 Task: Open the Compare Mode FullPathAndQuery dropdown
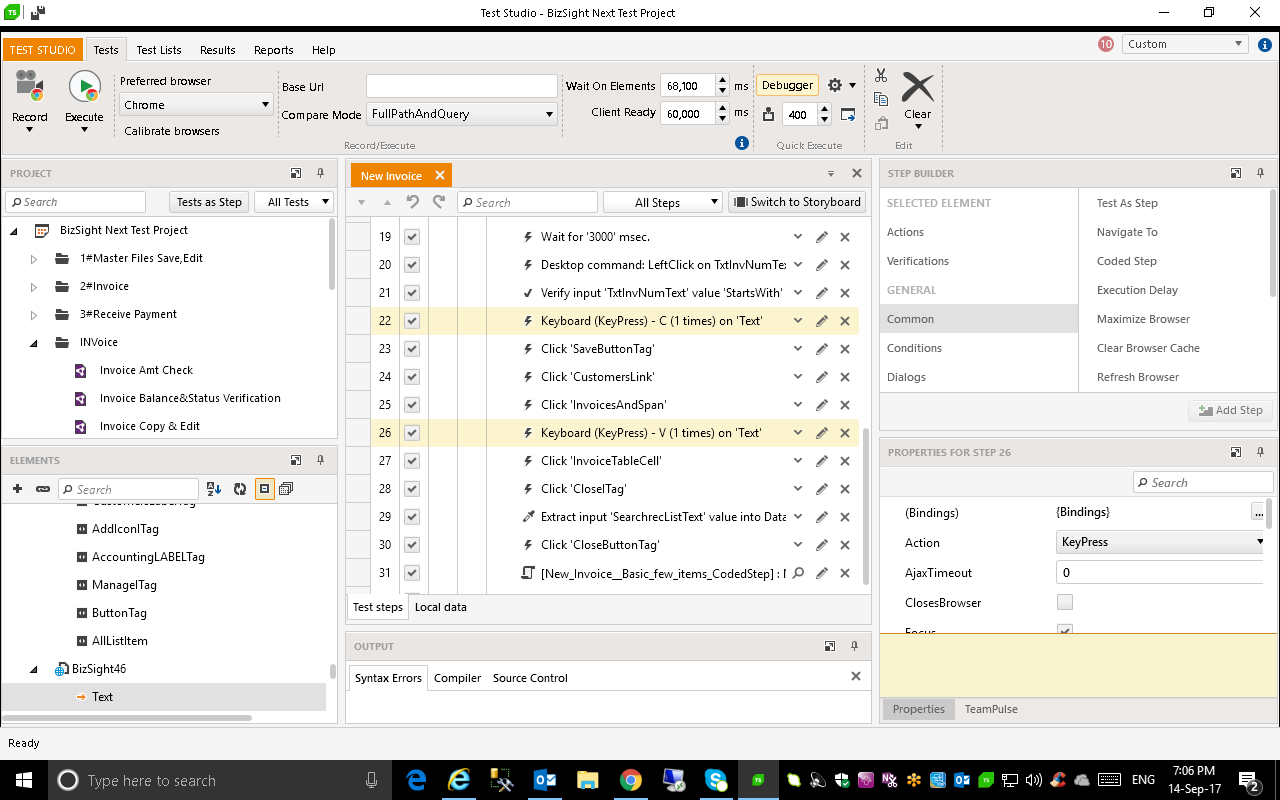pyautogui.click(x=462, y=114)
